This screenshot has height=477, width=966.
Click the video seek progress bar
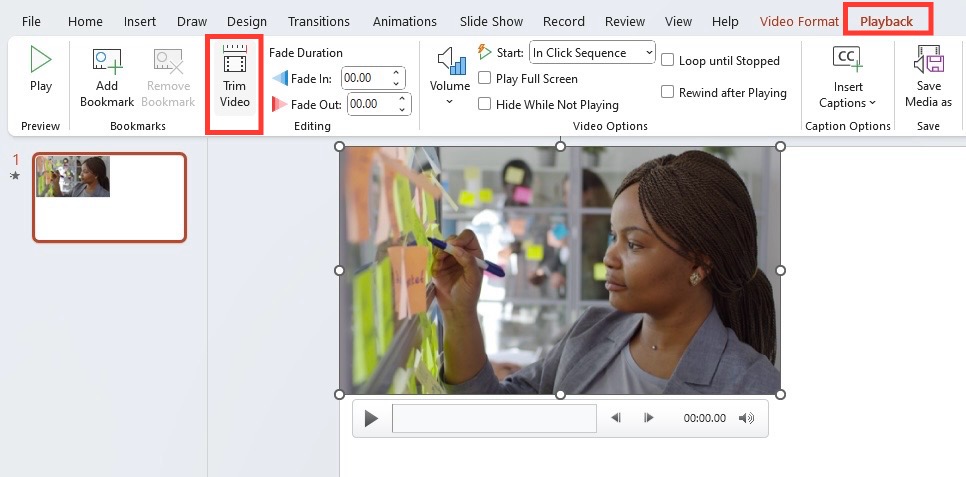pyautogui.click(x=494, y=418)
